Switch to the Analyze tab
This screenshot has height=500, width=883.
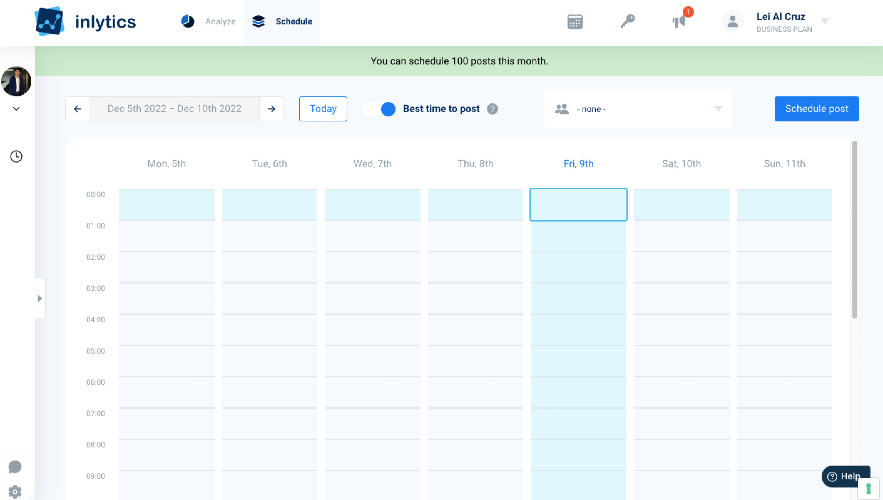[208, 21]
